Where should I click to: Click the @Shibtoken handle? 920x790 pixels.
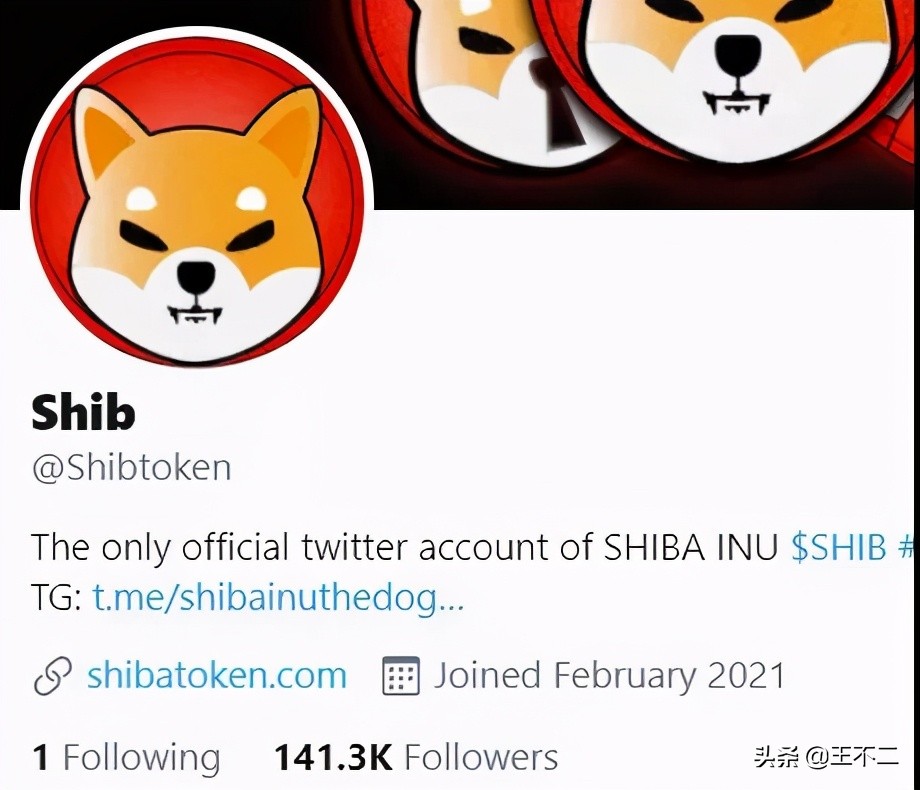pyautogui.click(x=131, y=468)
